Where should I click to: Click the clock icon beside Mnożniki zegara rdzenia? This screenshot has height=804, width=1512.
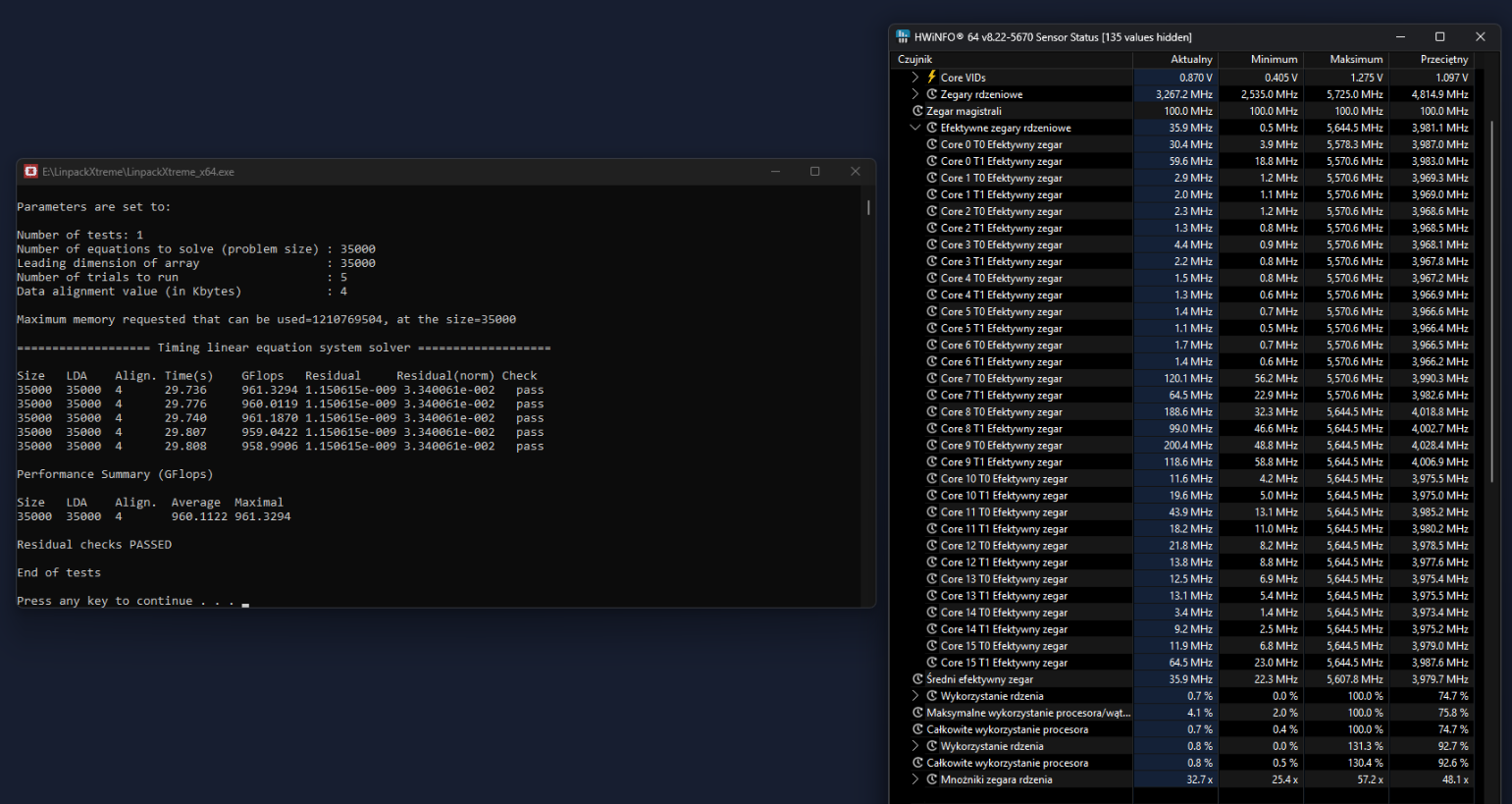[931, 779]
